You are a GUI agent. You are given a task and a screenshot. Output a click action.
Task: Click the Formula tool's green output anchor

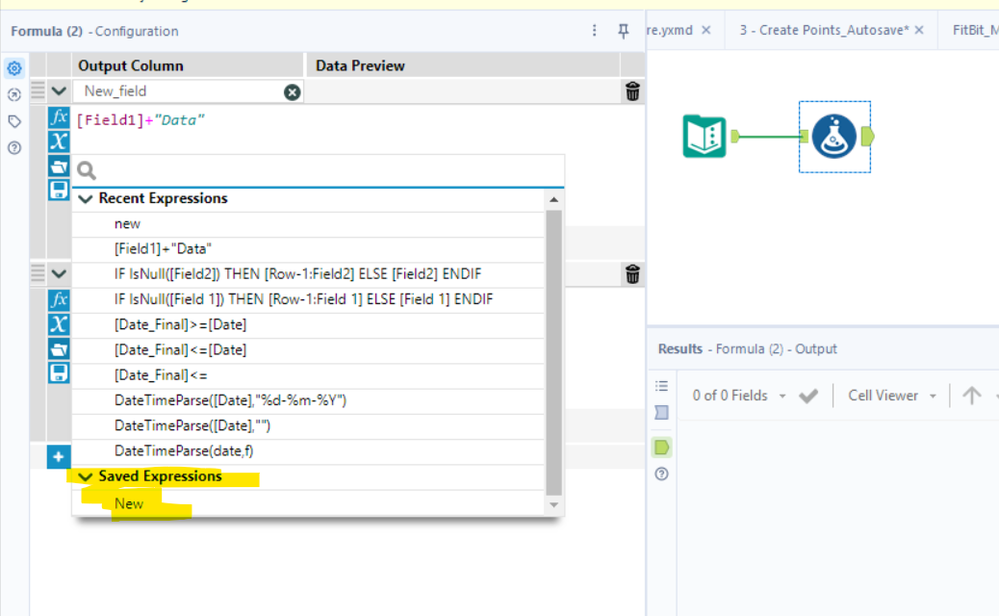click(x=867, y=136)
